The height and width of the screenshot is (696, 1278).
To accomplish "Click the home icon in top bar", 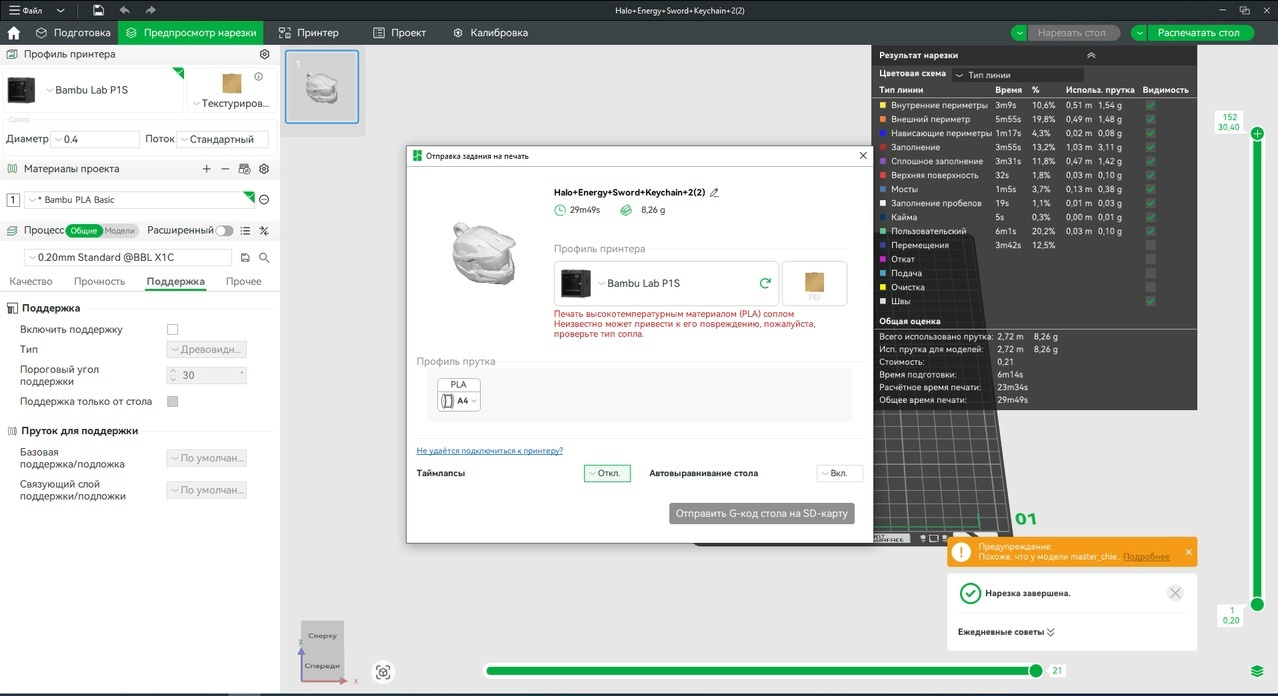I will [x=13, y=33].
